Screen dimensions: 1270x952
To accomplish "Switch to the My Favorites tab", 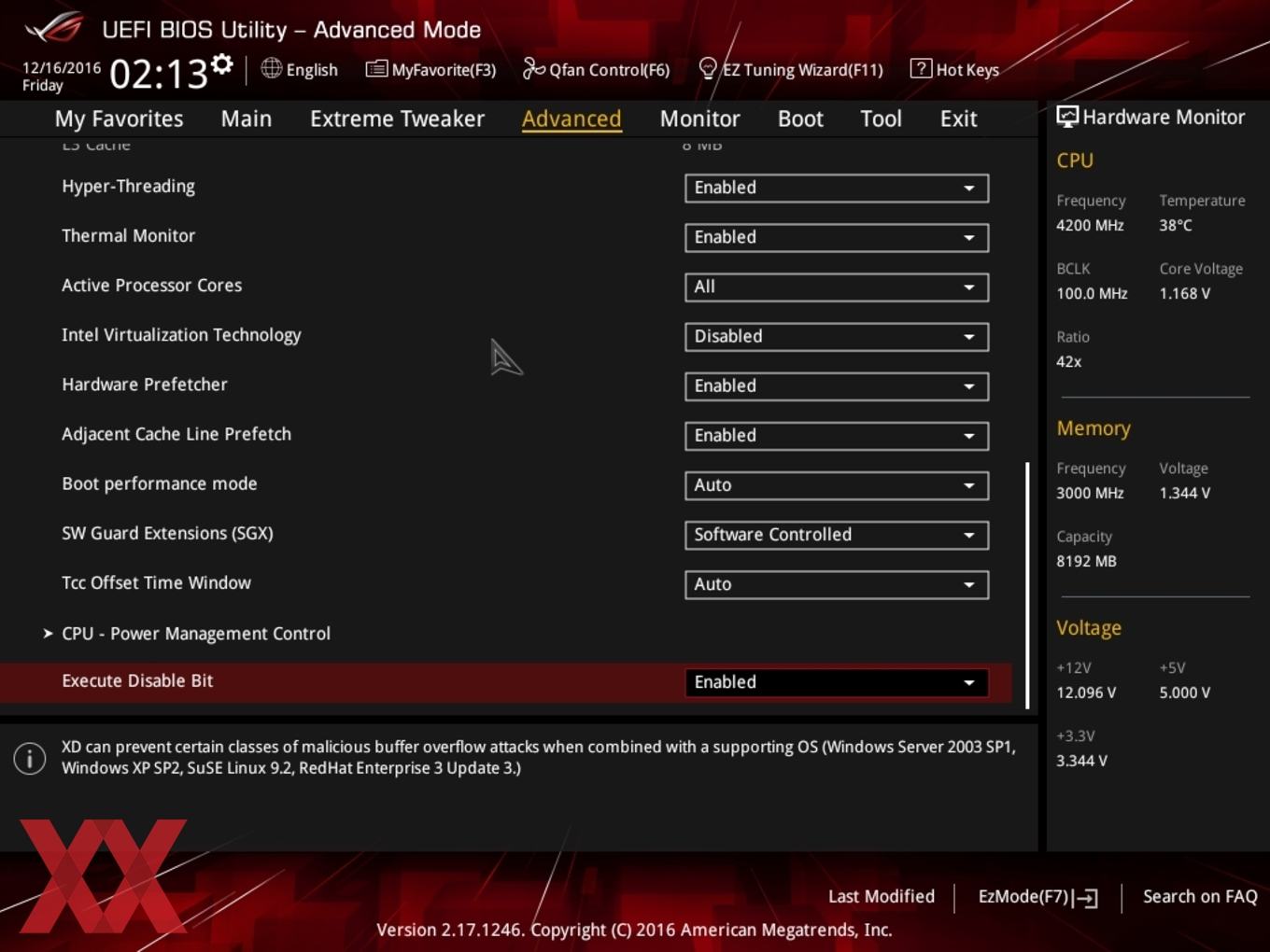I will 120,119.
